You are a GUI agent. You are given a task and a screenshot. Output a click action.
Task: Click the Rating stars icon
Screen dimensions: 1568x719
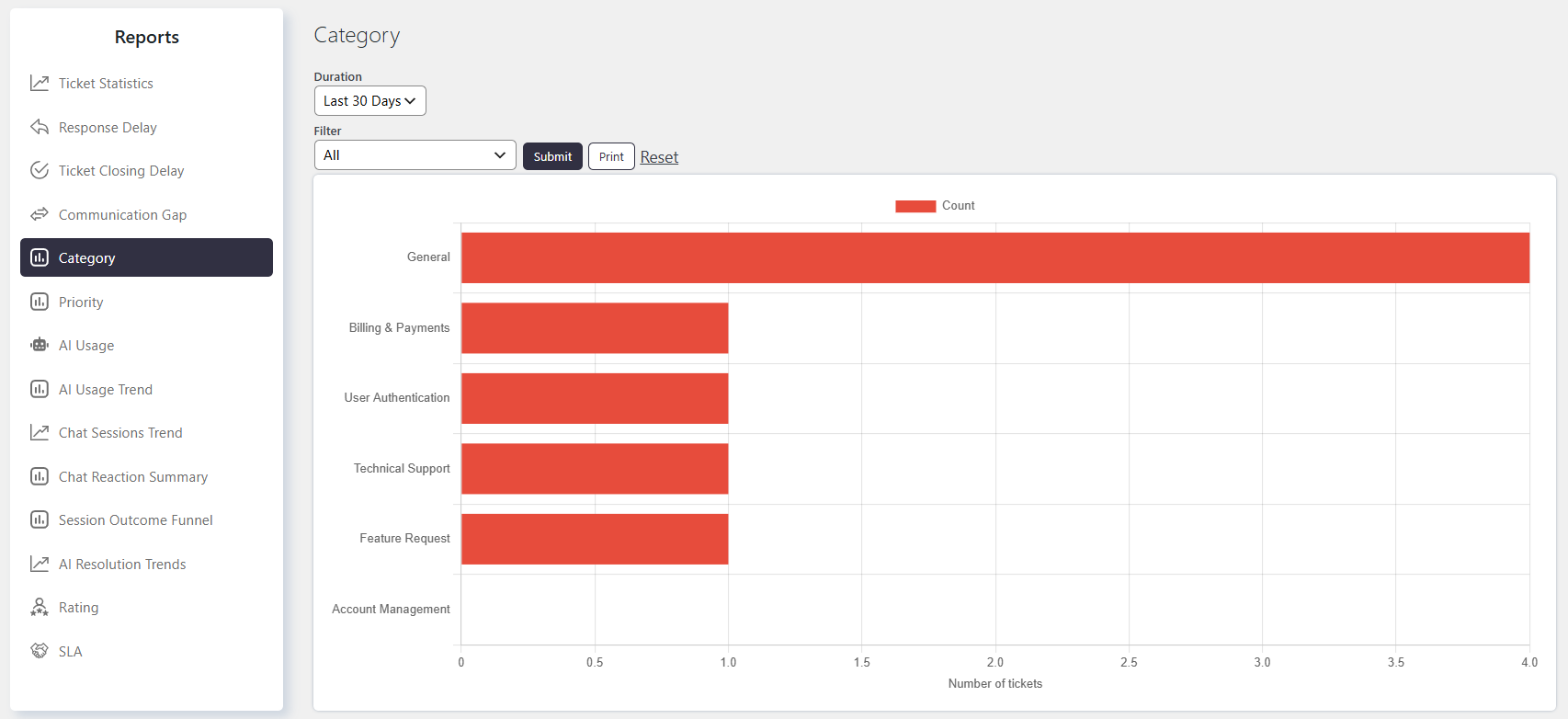pos(40,607)
